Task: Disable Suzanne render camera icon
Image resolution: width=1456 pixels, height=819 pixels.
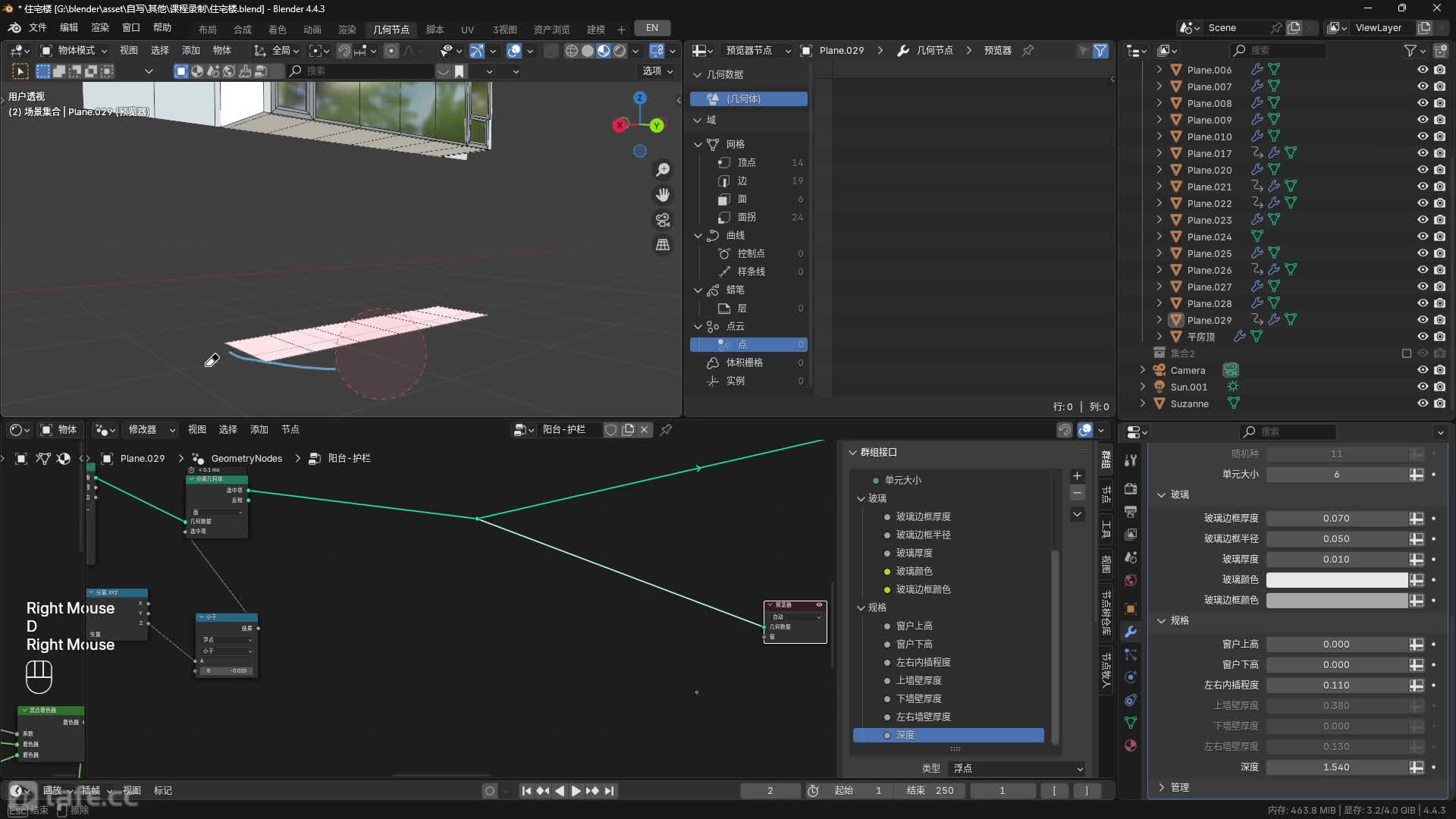Action: tap(1440, 403)
